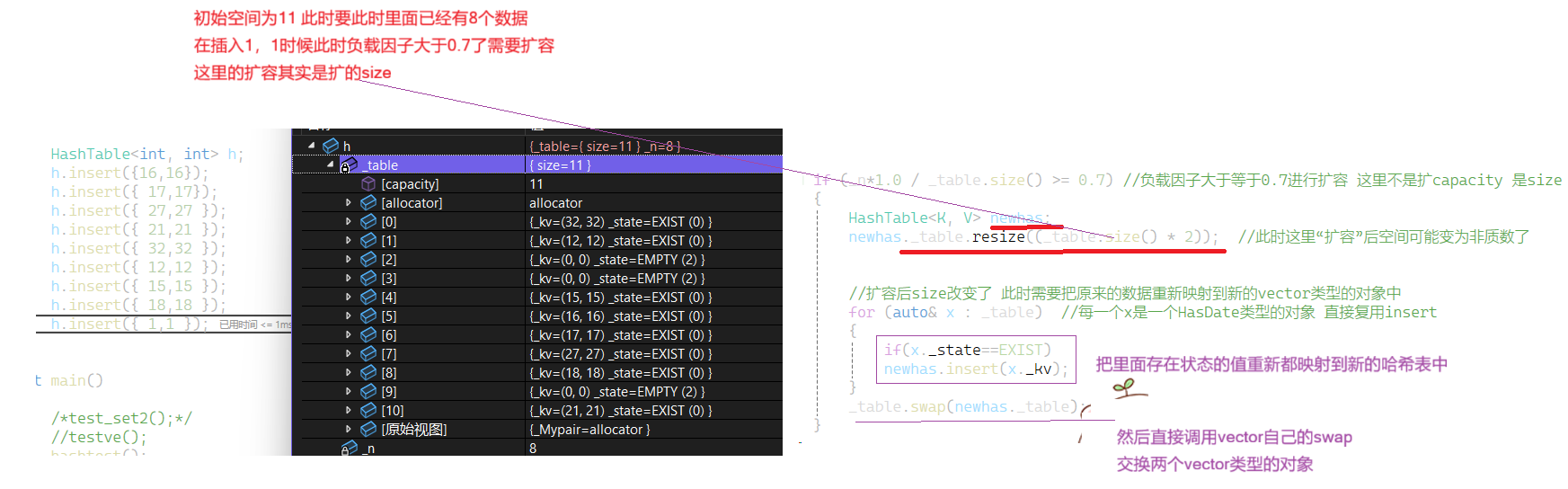This screenshot has width=1568, height=489.
Task: Click the cube icon of element [7]
Action: pos(368,353)
